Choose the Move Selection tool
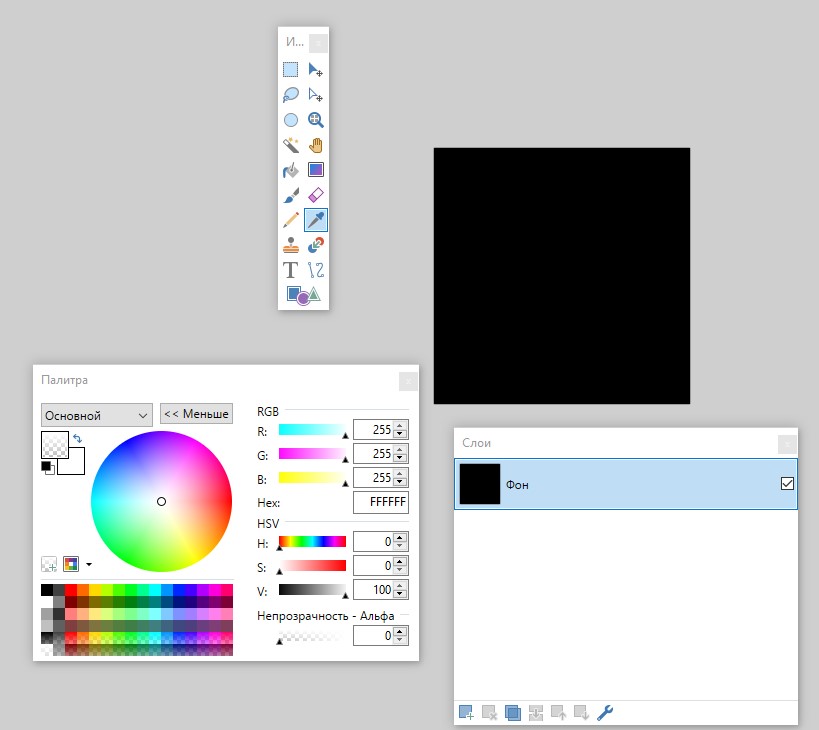This screenshot has width=819, height=730. tap(315, 95)
